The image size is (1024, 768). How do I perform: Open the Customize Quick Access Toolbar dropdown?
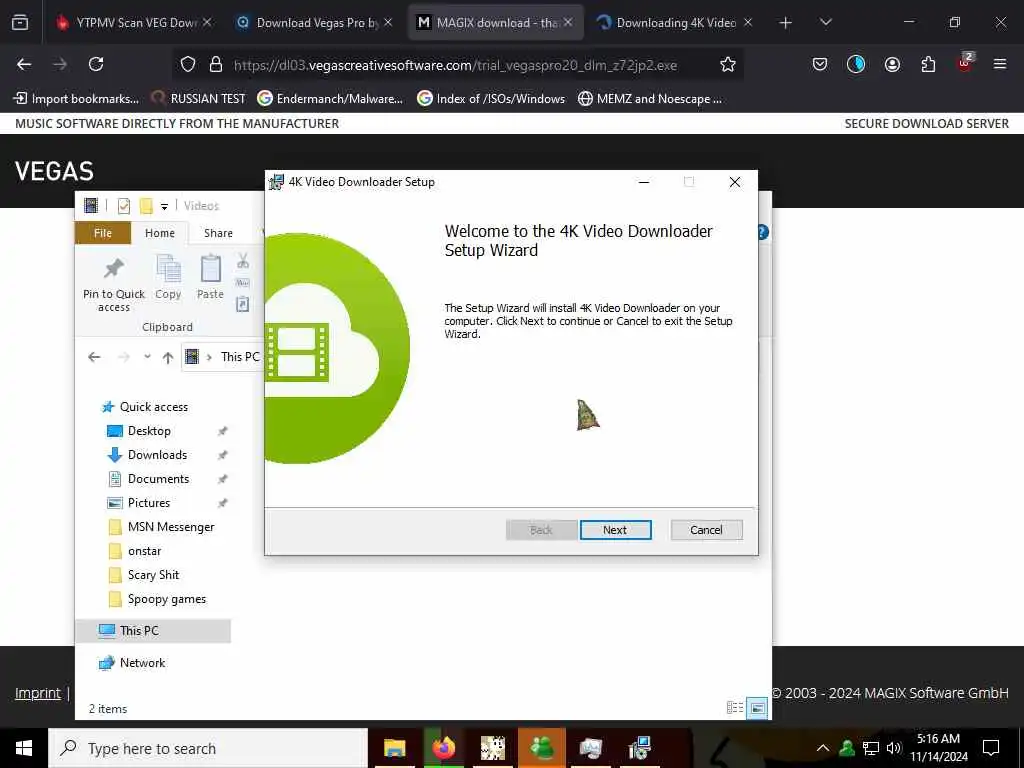coord(165,207)
